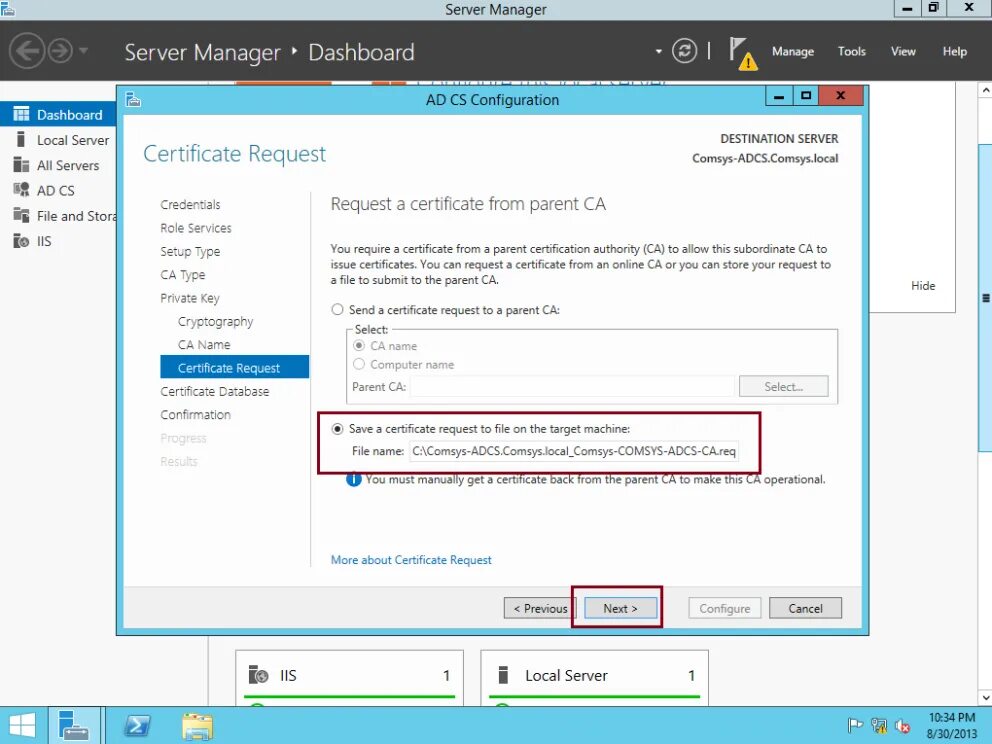
Task: Open the dropdown arrow left of Refresh
Action: (659, 51)
